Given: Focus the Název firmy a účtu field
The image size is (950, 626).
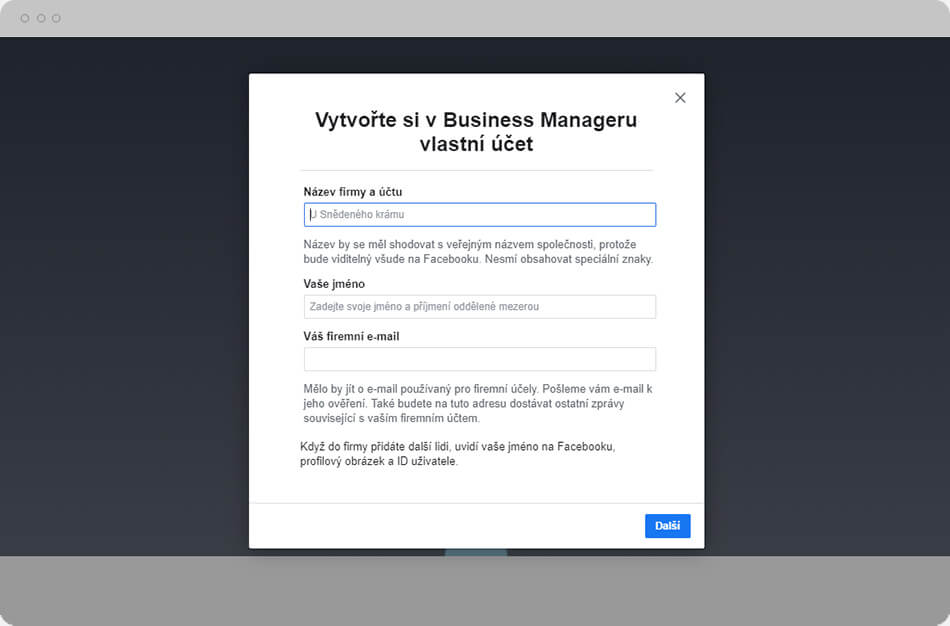Looking at the screenshot, I should [479, 215].
